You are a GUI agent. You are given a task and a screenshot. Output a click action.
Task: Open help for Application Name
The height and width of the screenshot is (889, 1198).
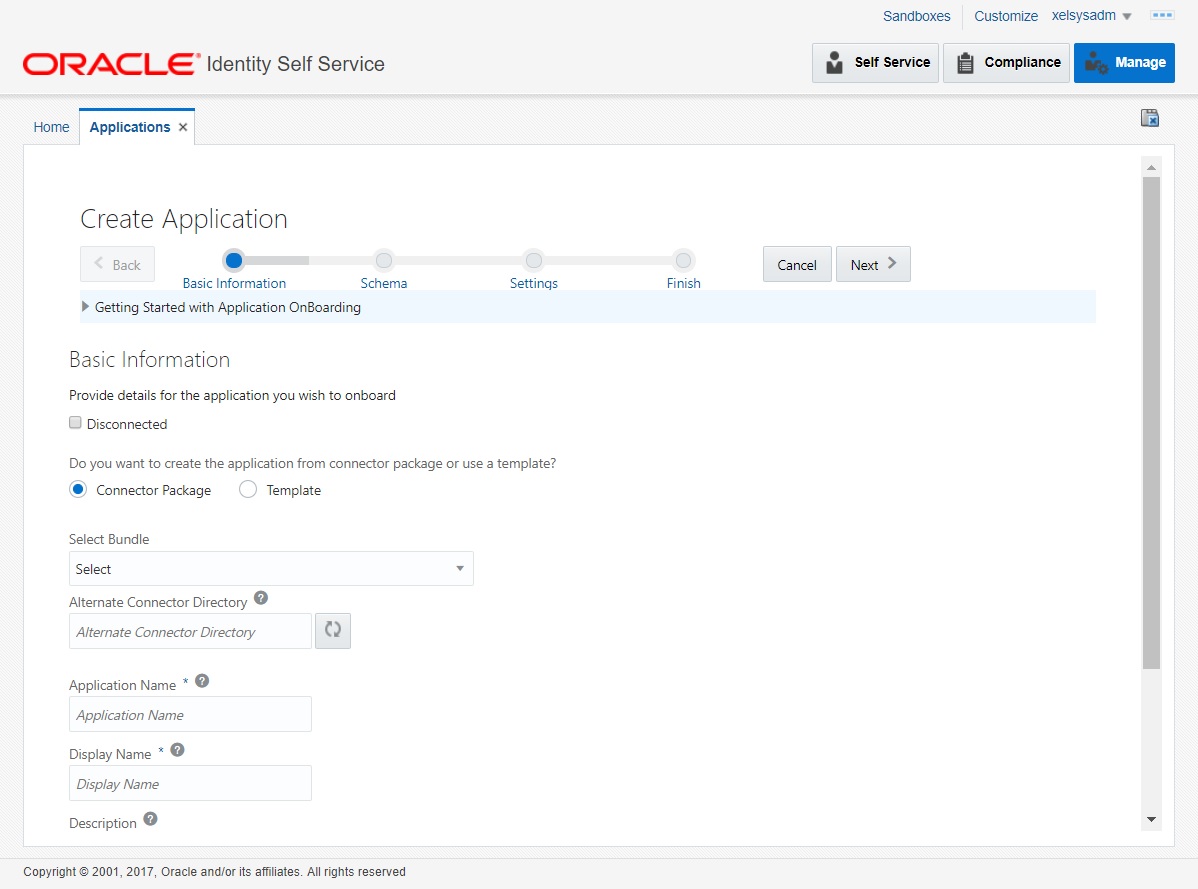pos(201,679)
